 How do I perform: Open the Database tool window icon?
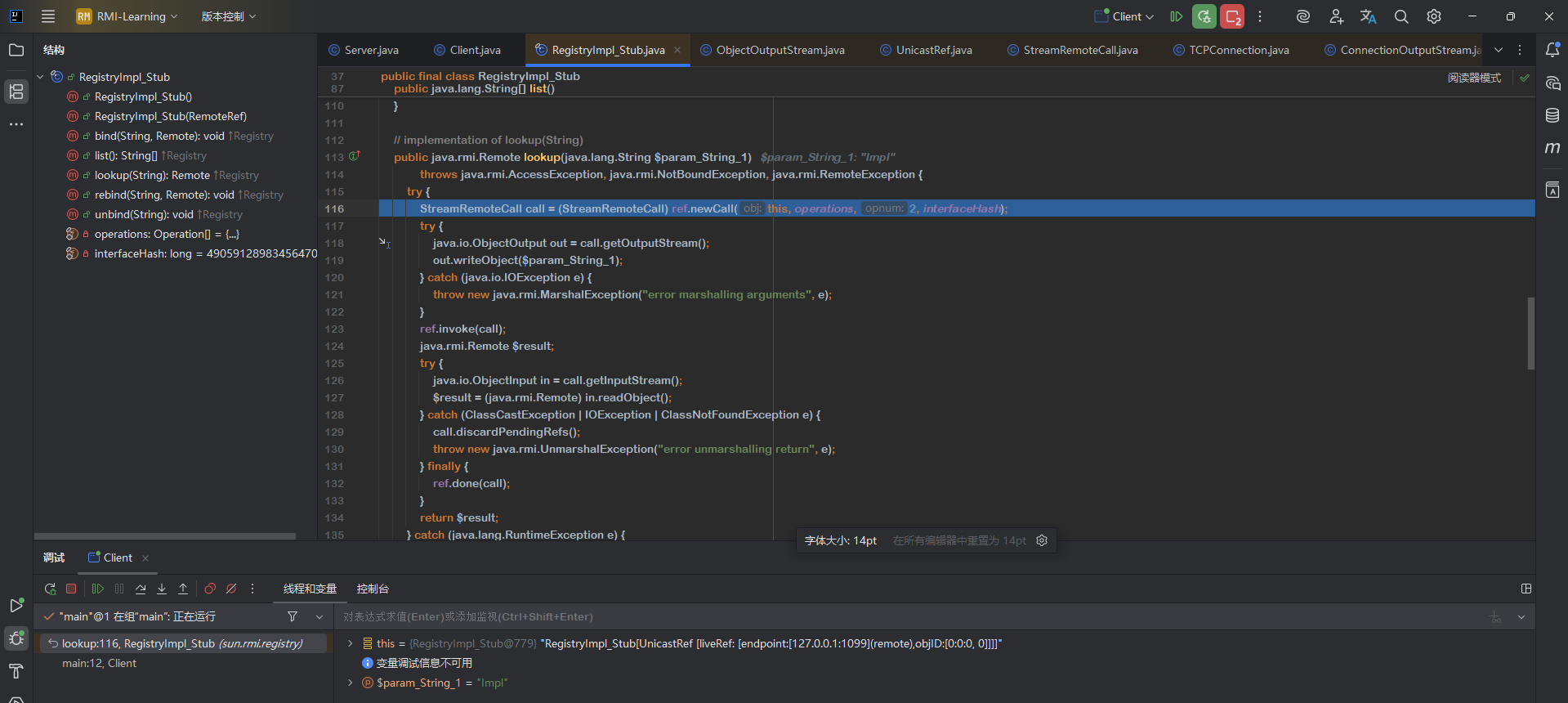tap(1552, 115)
